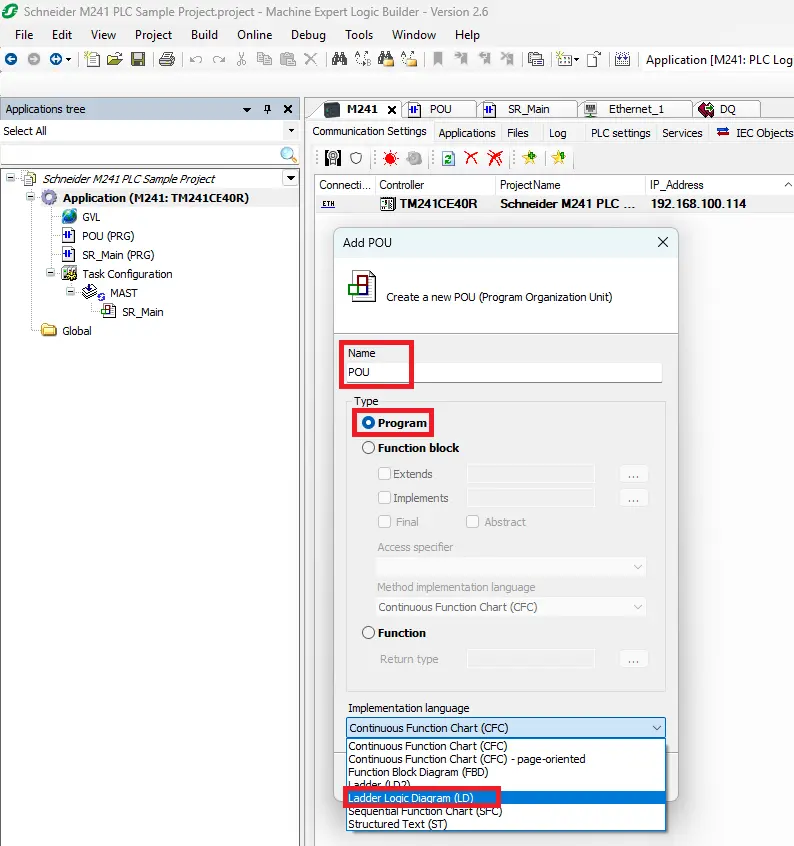The width and height of the screenshot is (794, 846).
Task: Collapse the Task Configuration node
Action: pos(50,272)
